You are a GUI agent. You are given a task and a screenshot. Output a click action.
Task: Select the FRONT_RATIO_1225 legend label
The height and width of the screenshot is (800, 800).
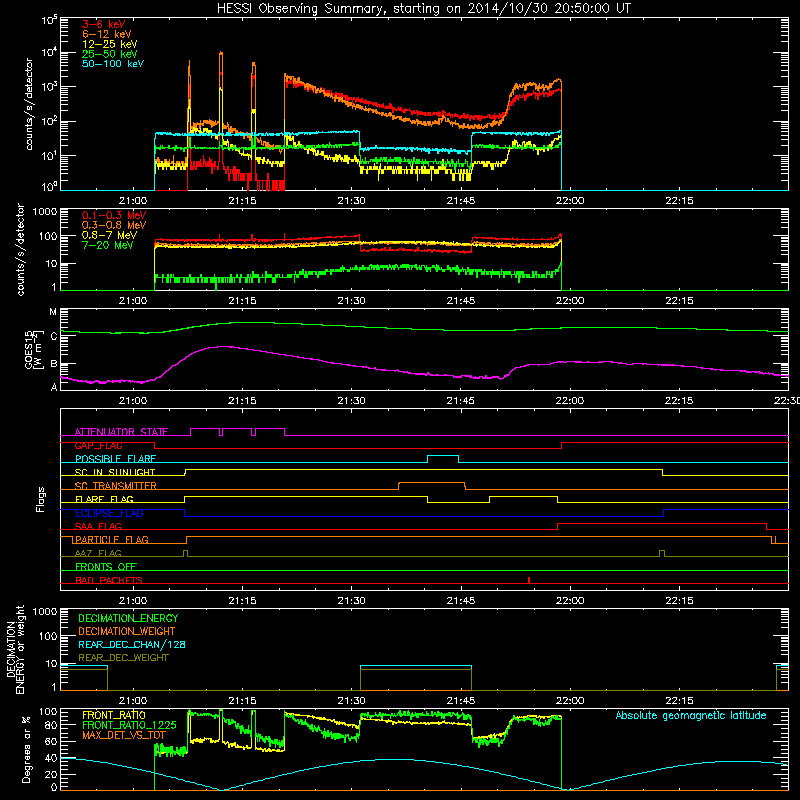[129, 725]
